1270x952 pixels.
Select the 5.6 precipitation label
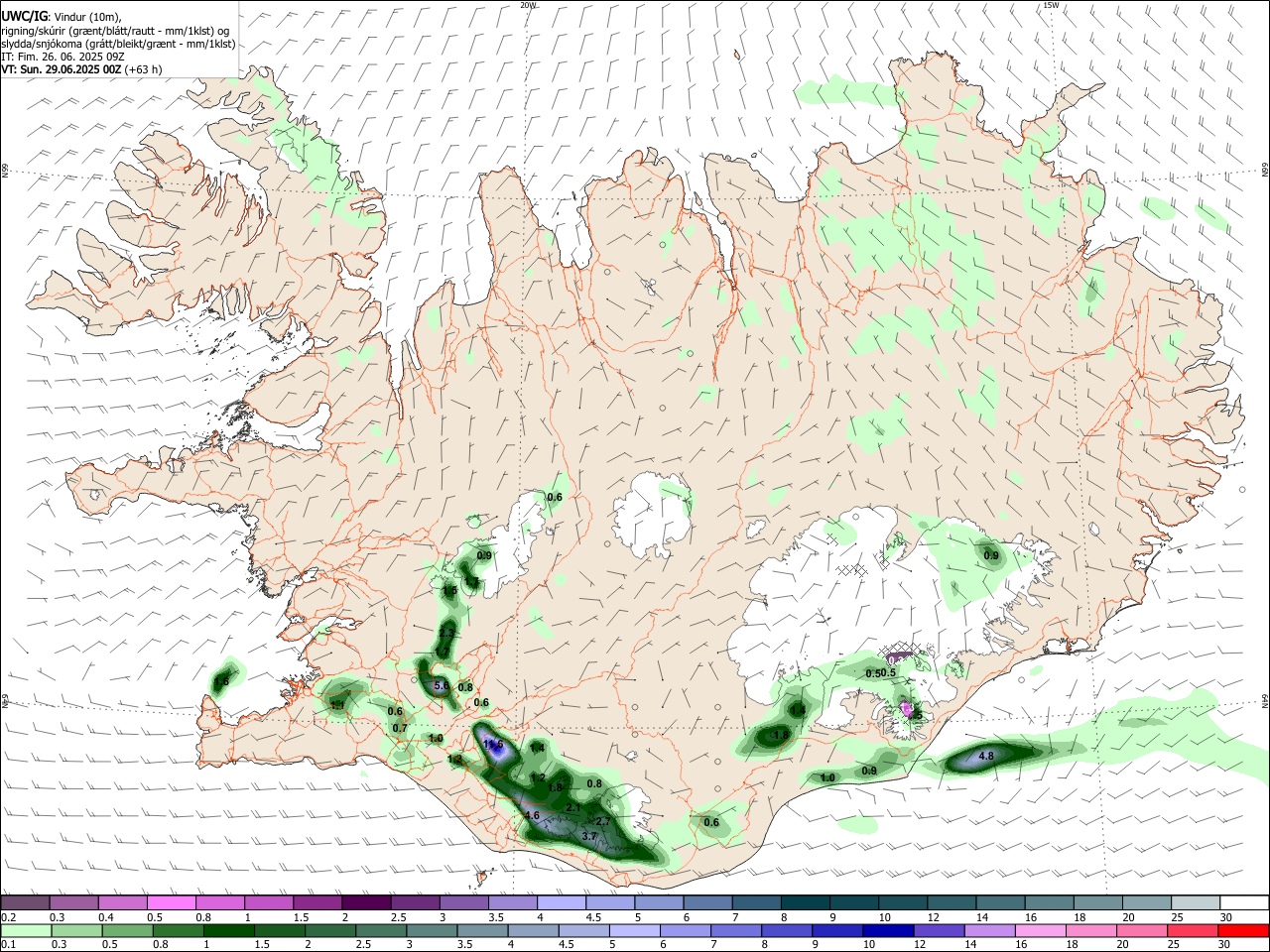(442, 685)
